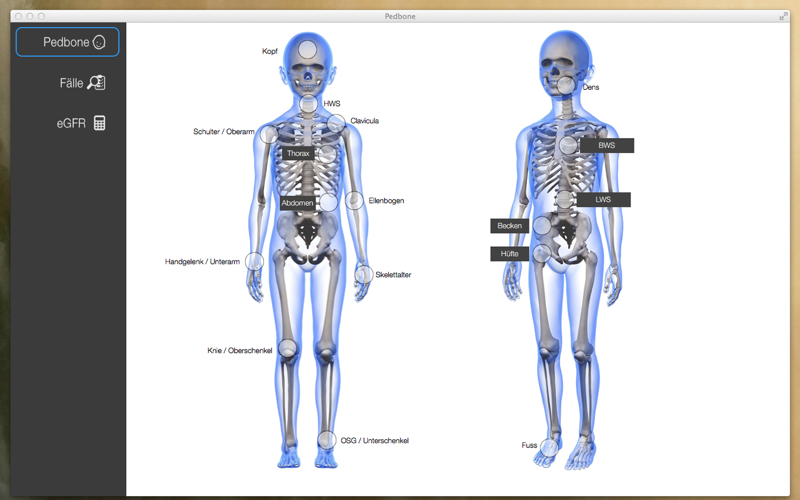Click the OSG / Unterschenkel text label

pos(374,440)
